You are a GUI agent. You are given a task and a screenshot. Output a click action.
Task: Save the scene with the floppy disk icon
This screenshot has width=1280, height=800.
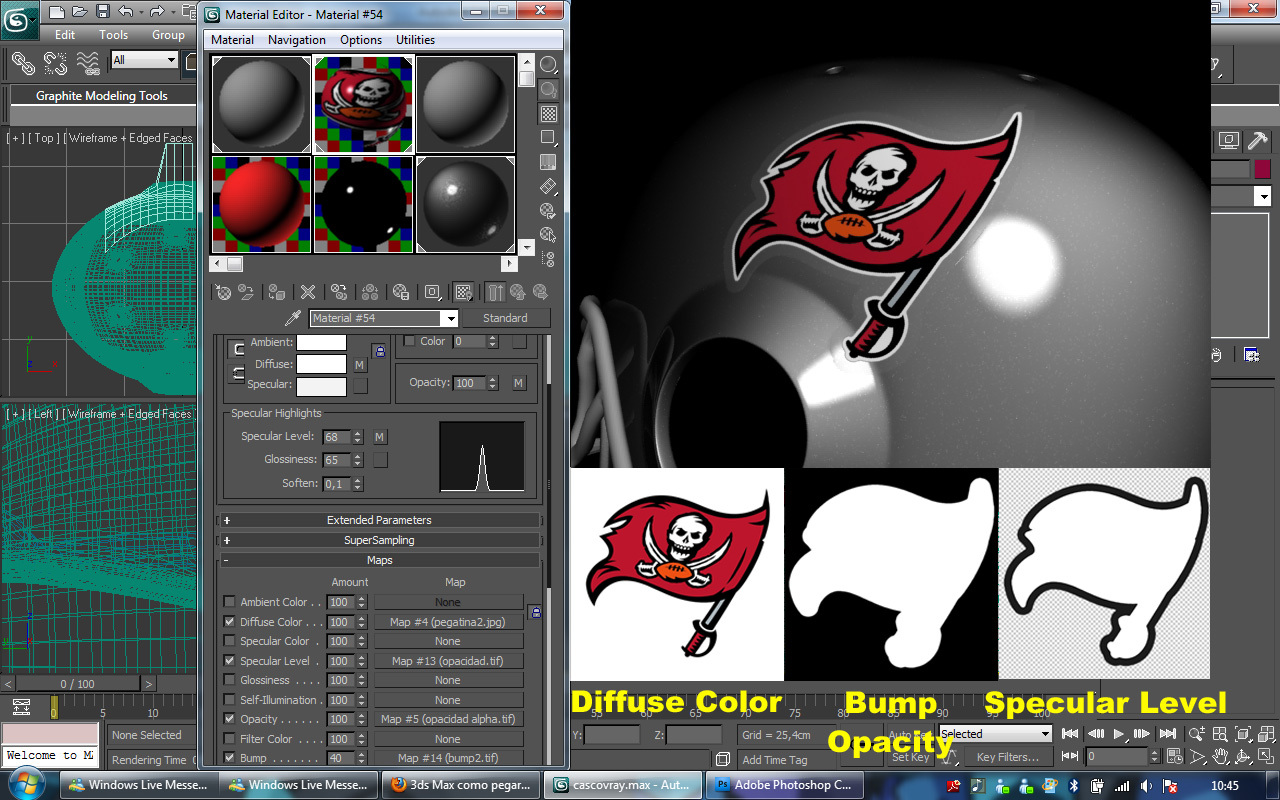click(x=103, y=12)
